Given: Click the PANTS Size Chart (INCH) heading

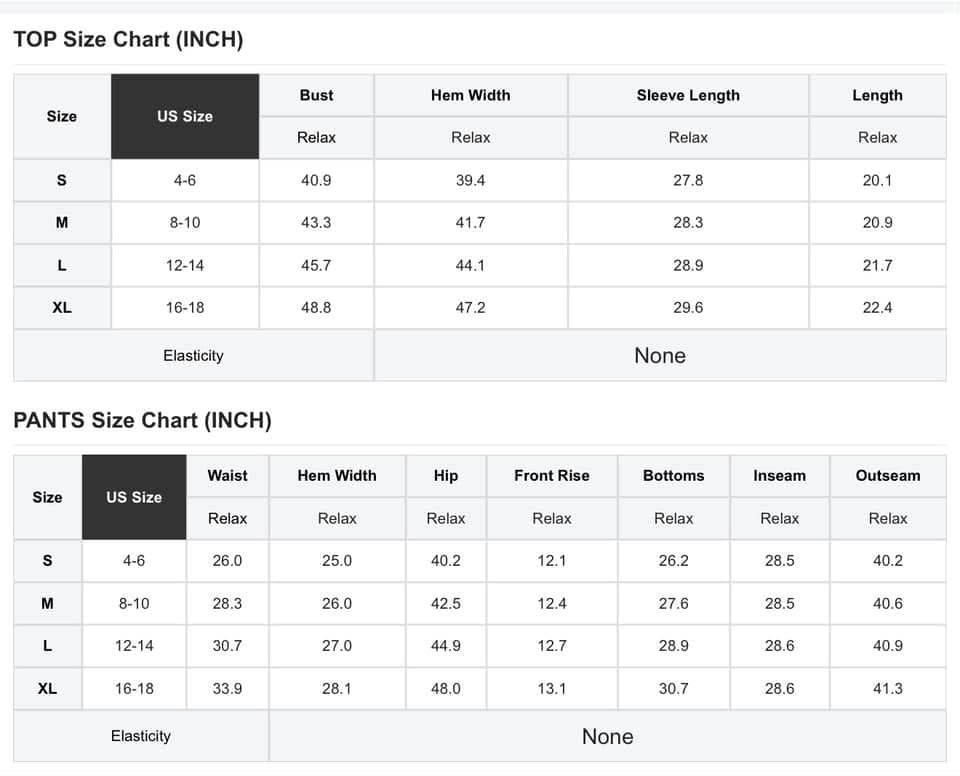Looking at the screenshot, I should [142, 420].
